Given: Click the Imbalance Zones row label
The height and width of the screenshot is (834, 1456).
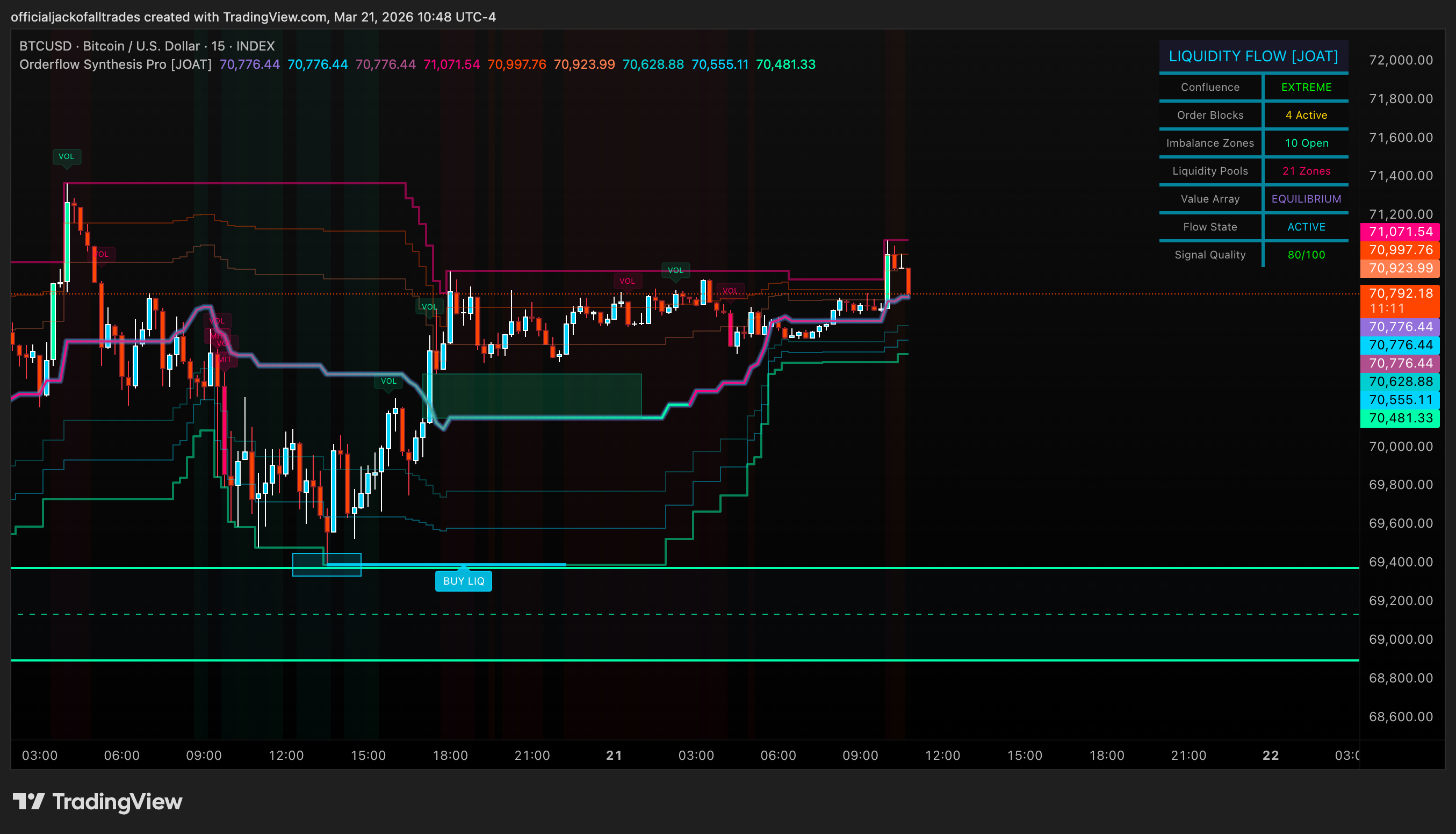Looking at the screenshot, I should tap(1210, 143).
